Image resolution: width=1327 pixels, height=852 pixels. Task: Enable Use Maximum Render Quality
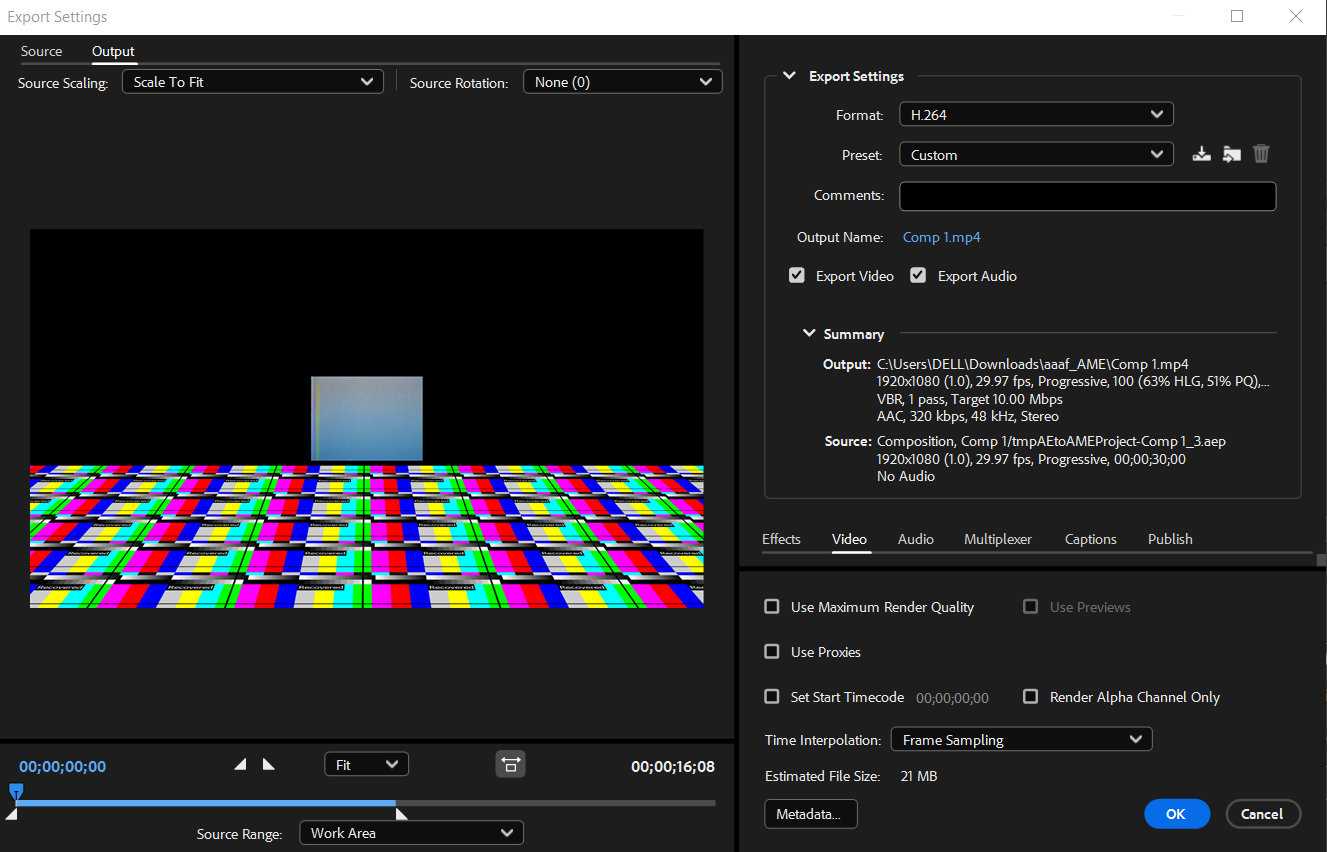point(772,607)
